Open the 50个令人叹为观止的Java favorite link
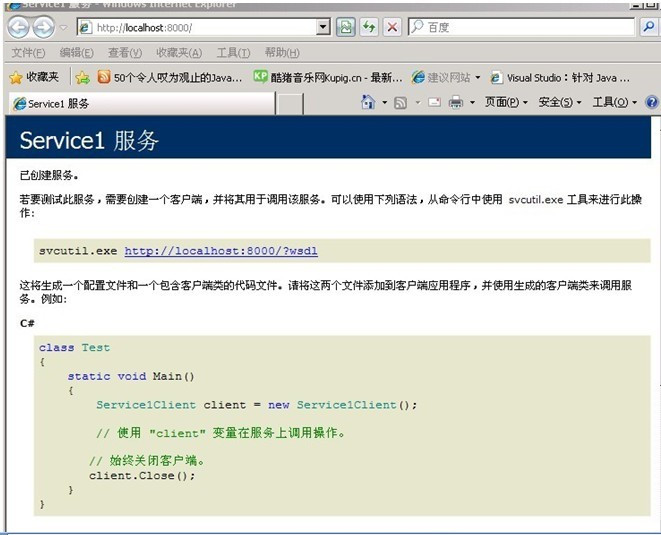The width and height of the screenshot is (661, 535). [x=170, y=78]
